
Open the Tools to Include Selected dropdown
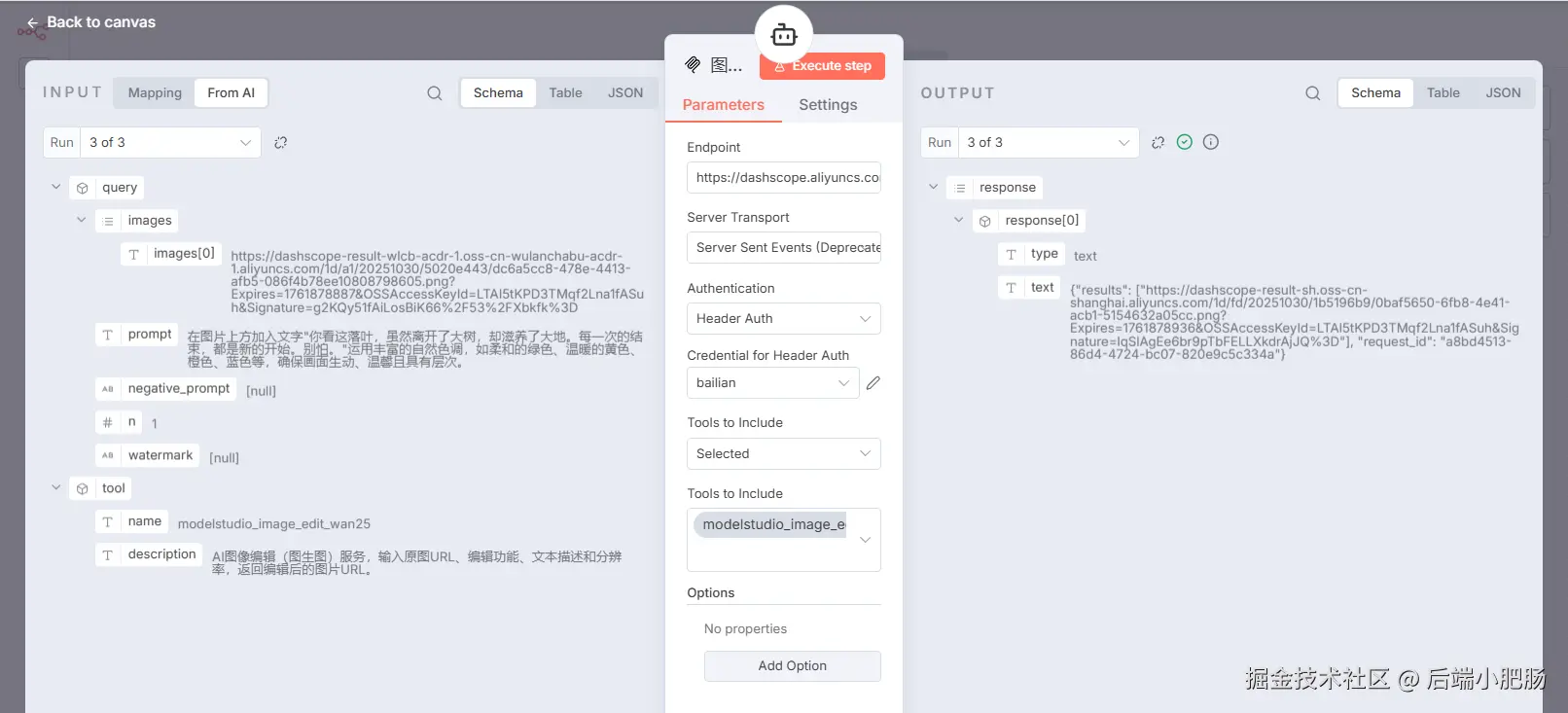[x=784, y=454]
